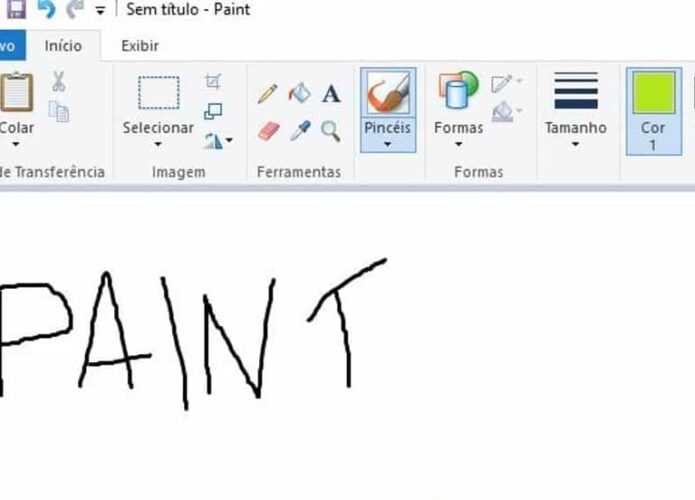Switch to the Início tab
The image size is (695, 500).
pyautogui.click(x=63, y=46)
